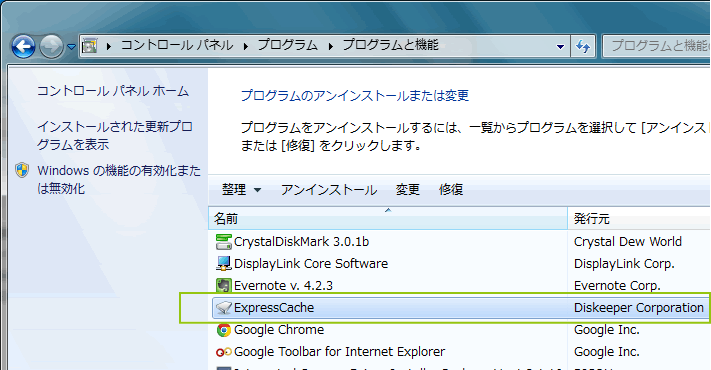
Task: Click アンインストール in the toolbar
Action: 329,190
